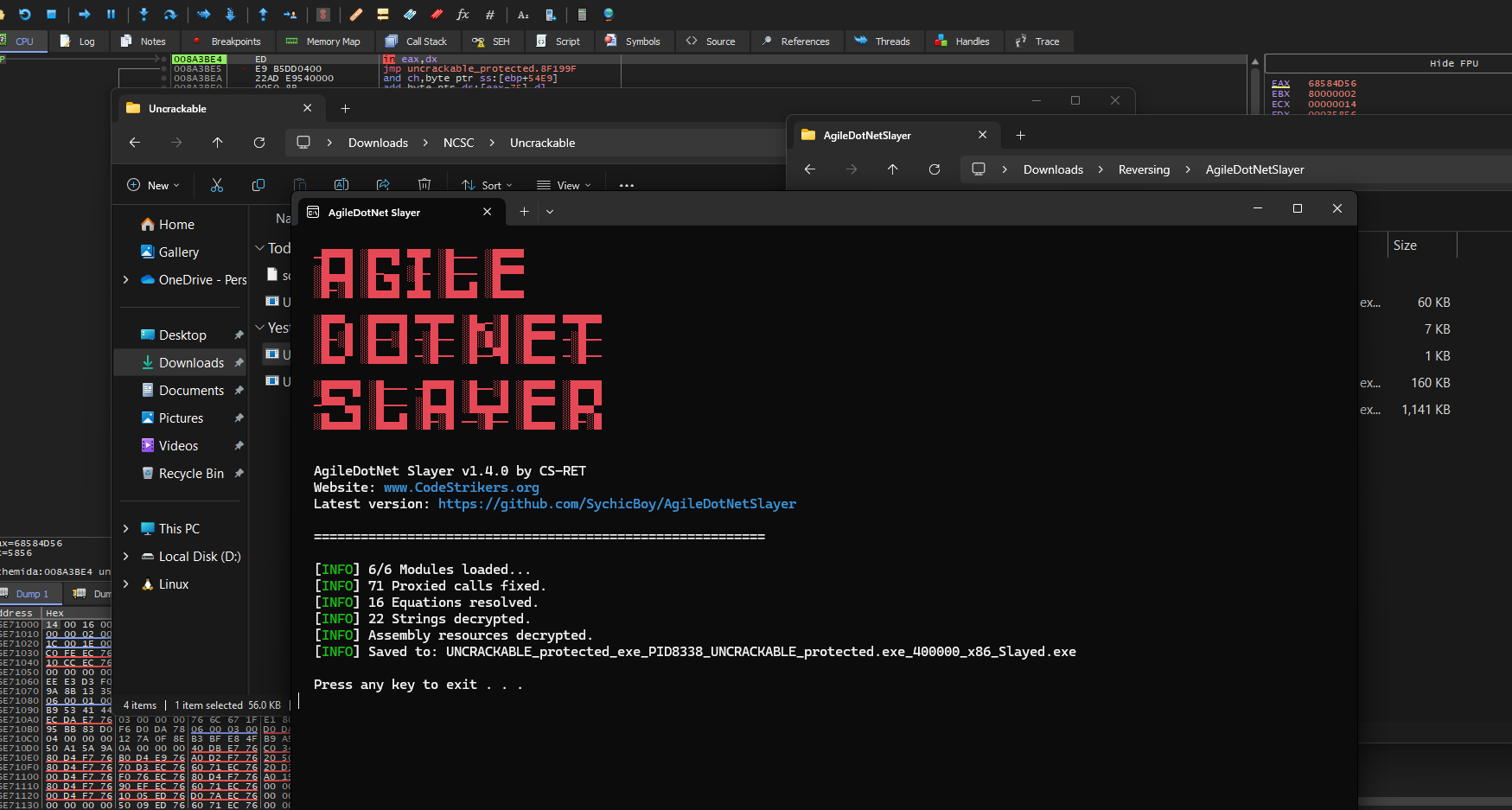Open the GitHub AgileDotNetSlayer link
This screenshot has width=1512, height=810.
[x=617, y=504]
